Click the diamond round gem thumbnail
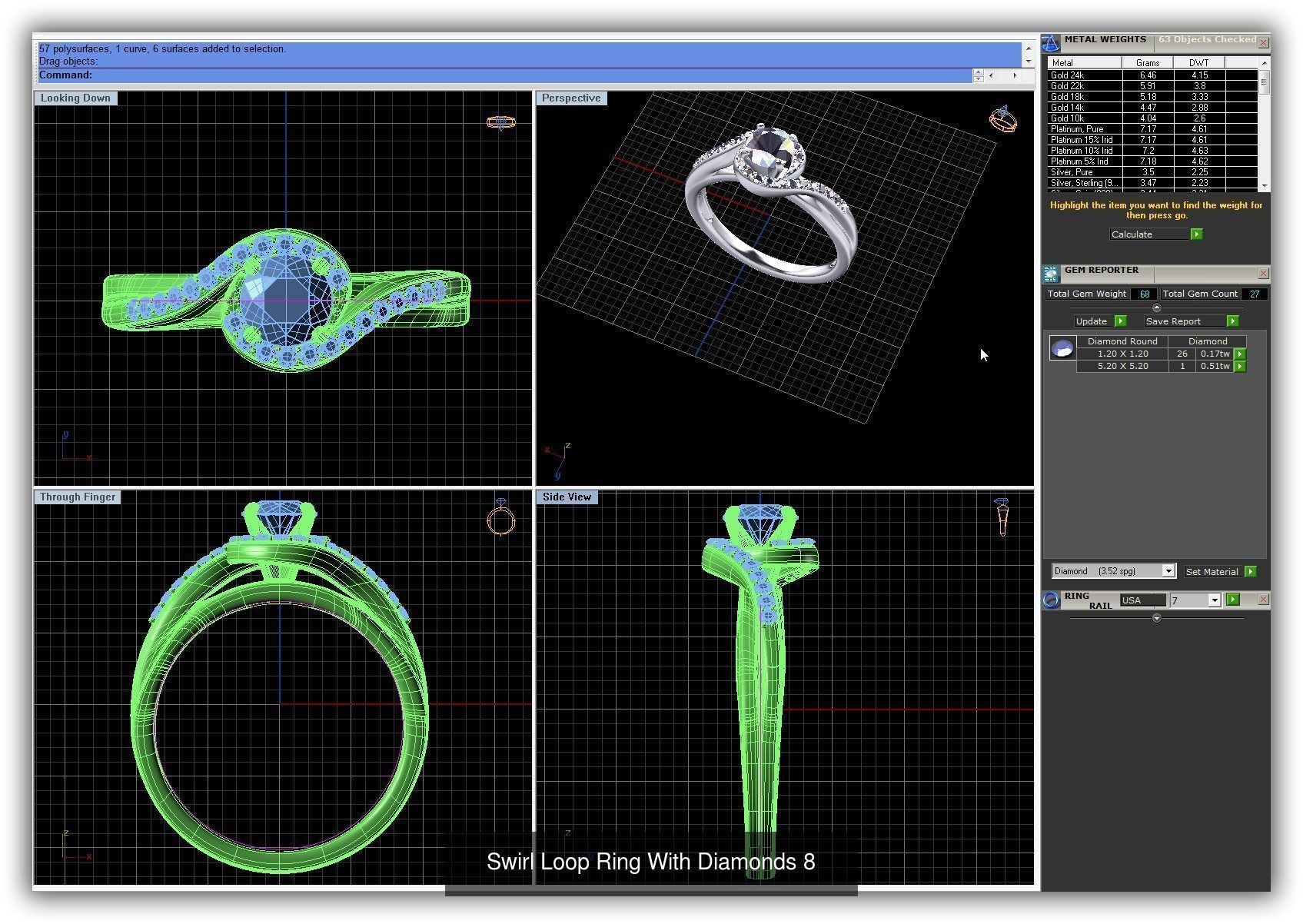 (1062, 349)
